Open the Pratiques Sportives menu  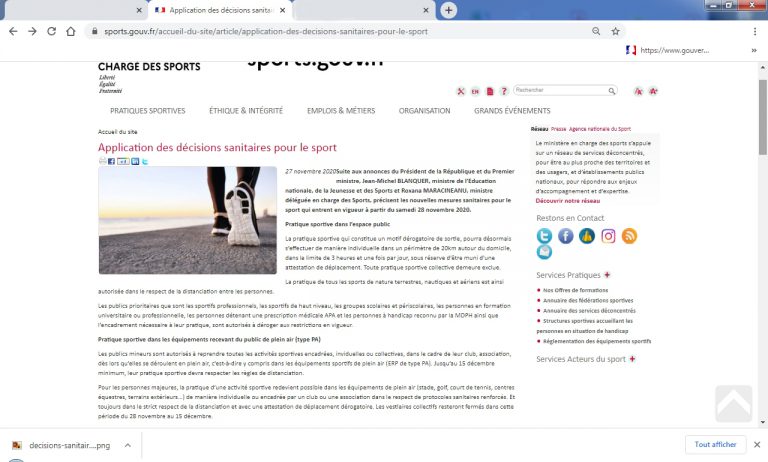pyautogui.click(x=147, y=111)
